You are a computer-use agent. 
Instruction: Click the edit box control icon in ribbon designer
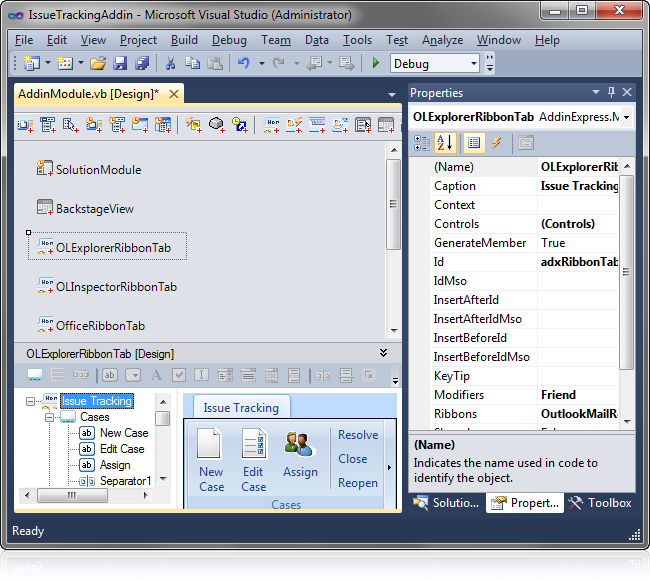point(201,375)
